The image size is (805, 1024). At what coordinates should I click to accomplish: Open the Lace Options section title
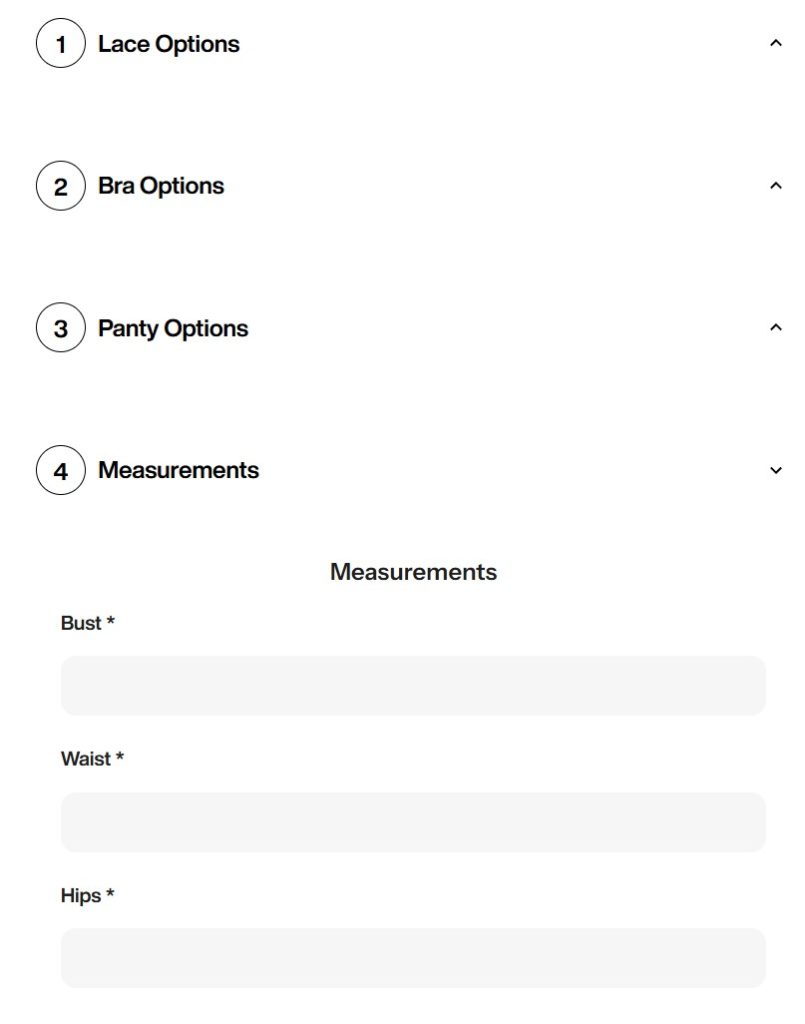click(x=168, y=44)
